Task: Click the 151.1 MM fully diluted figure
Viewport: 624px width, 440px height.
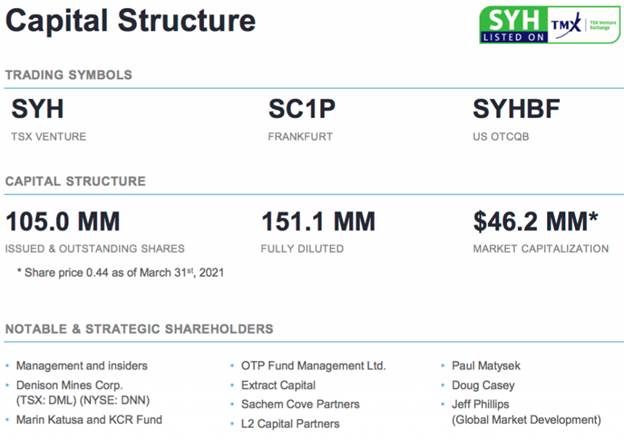Action: coord(318,221)
